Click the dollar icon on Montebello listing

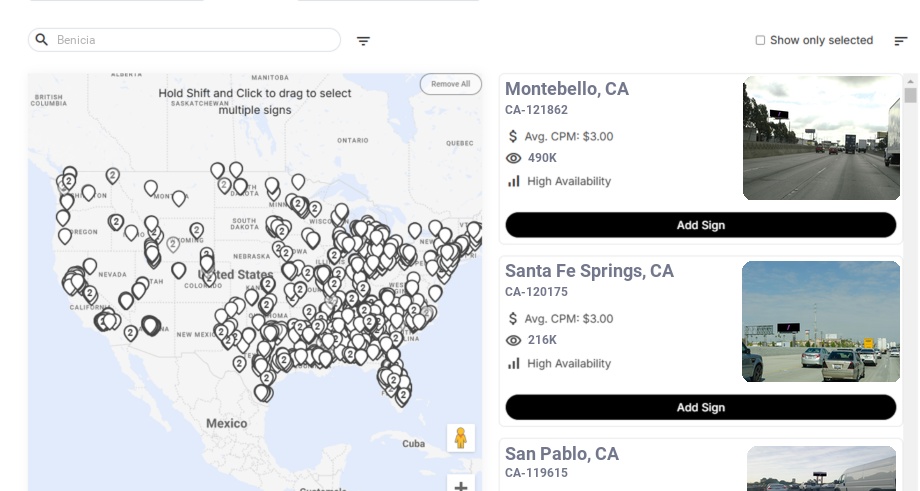(x=514, y=136)
